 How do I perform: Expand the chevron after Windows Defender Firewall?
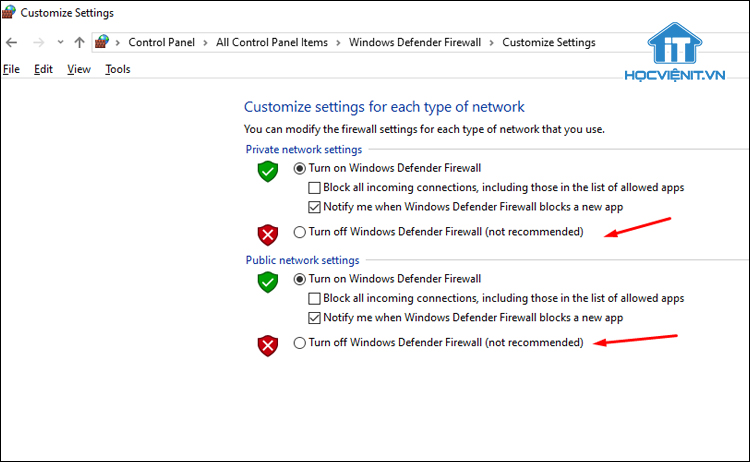tap(491, 43)
